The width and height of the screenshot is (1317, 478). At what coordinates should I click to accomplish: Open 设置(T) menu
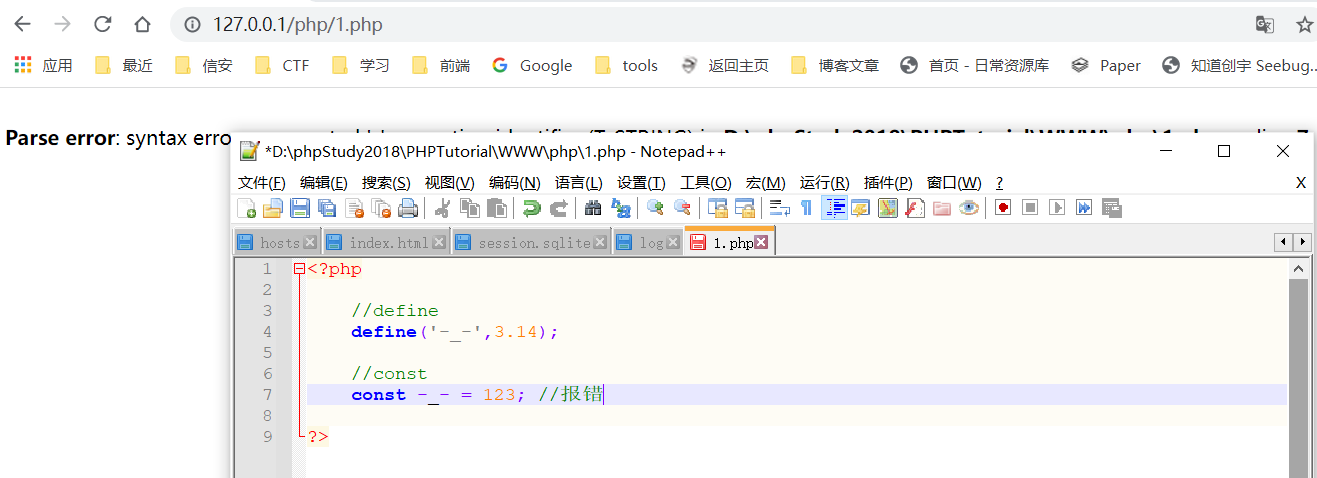point(641,183)
